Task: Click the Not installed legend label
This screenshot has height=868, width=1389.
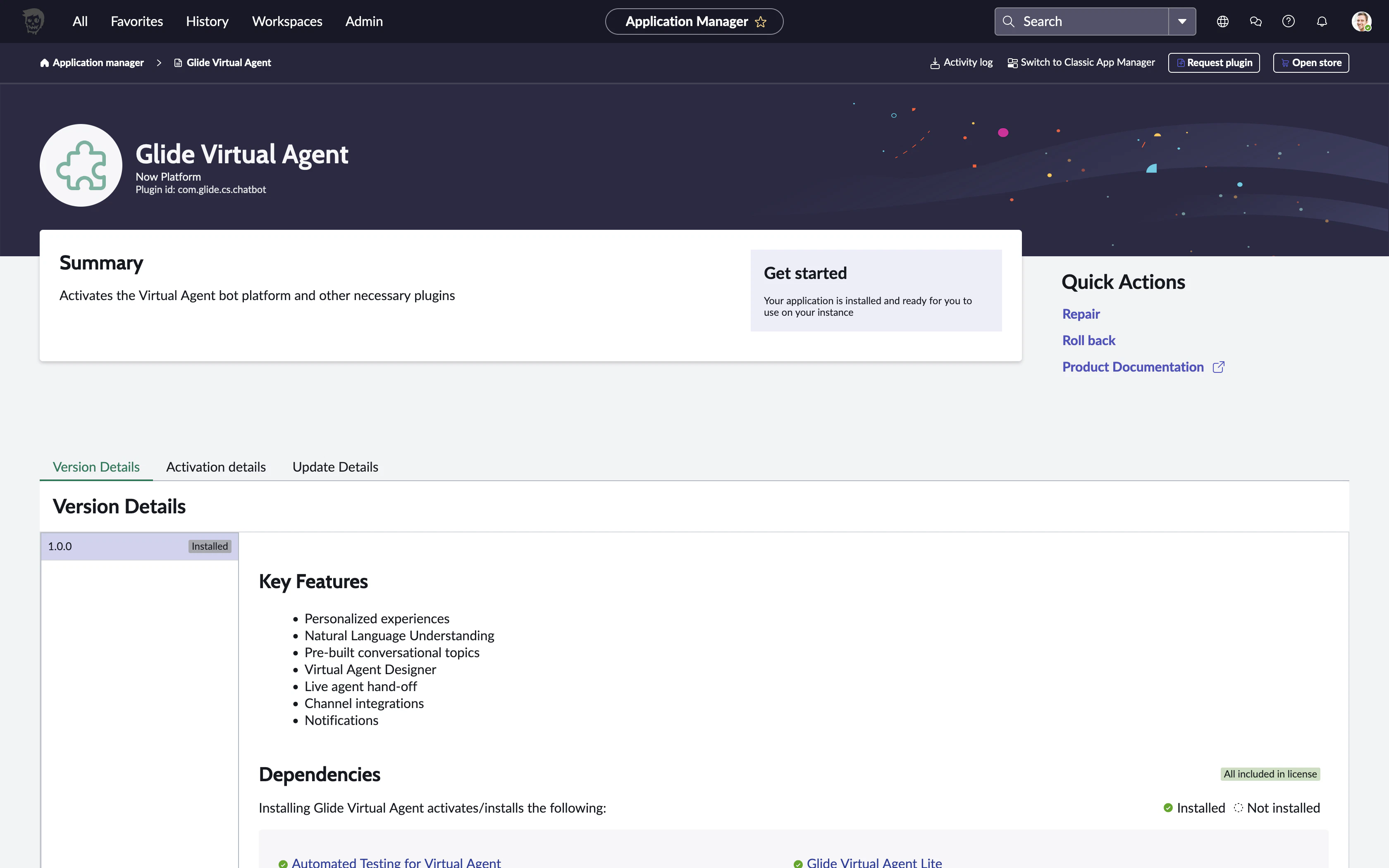Action: (x=1284, y=808)
